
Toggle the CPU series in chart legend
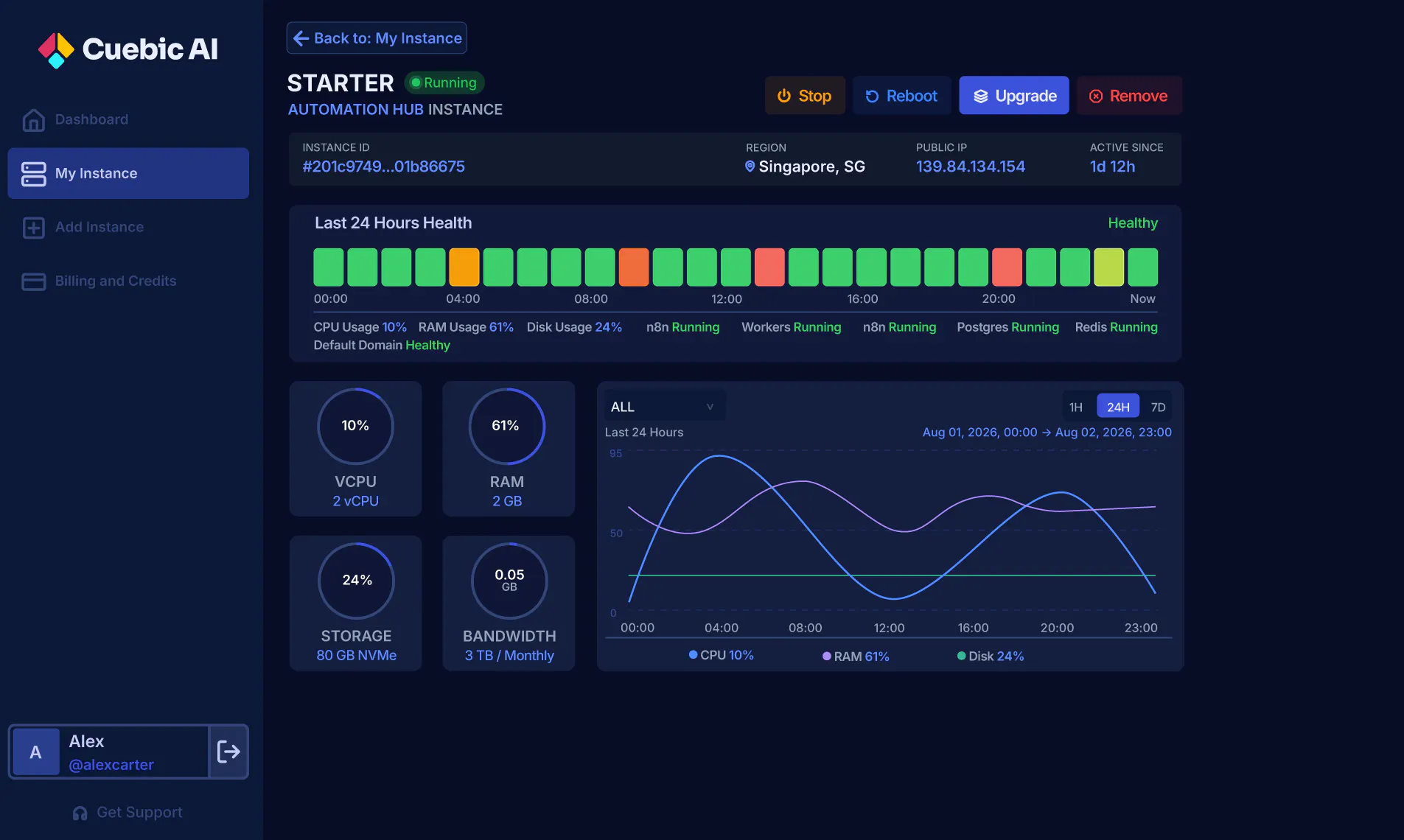click(x=721, y=655)
